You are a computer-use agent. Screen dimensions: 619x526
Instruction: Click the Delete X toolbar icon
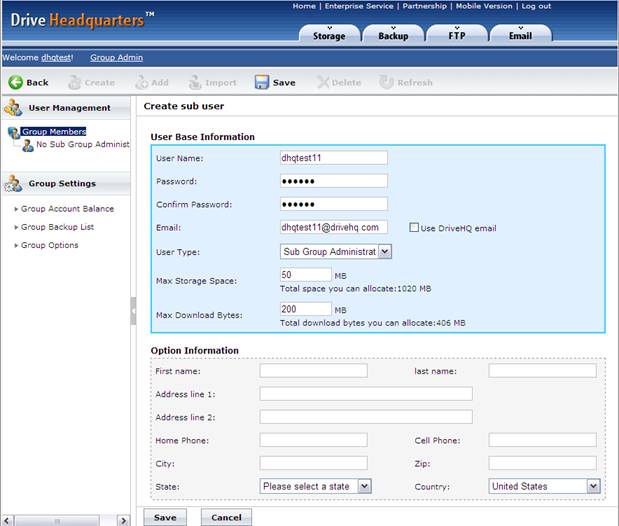(323, 82)
